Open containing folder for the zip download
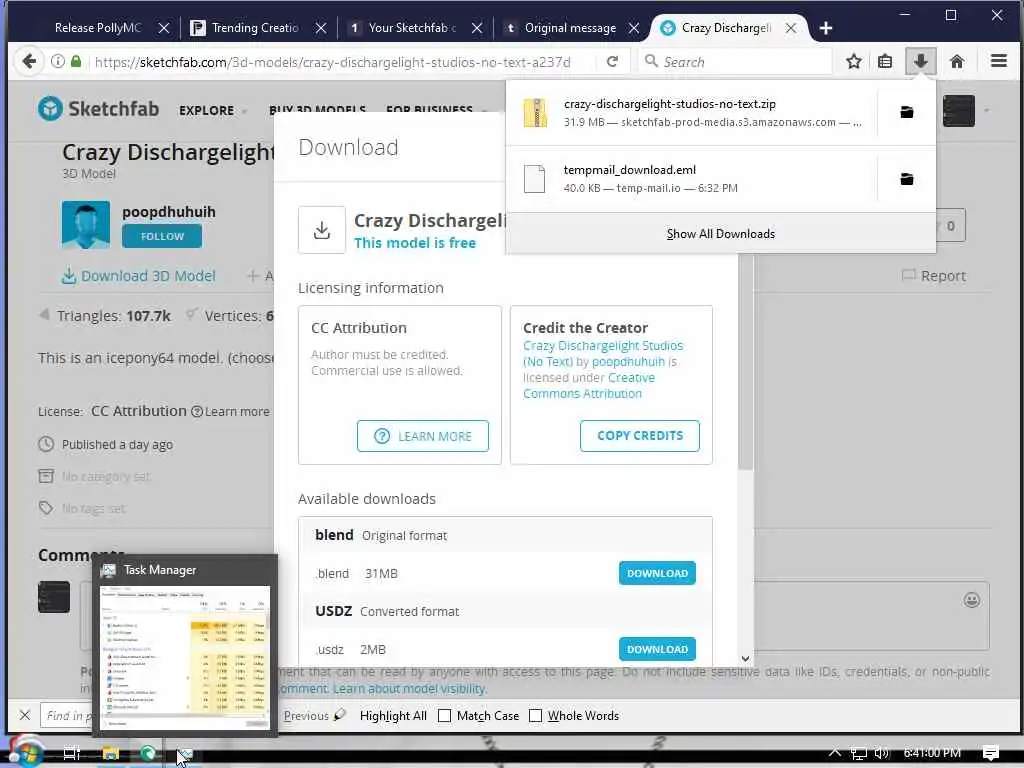Screen dimensions: 1024x768 click(x=906, y=112)
